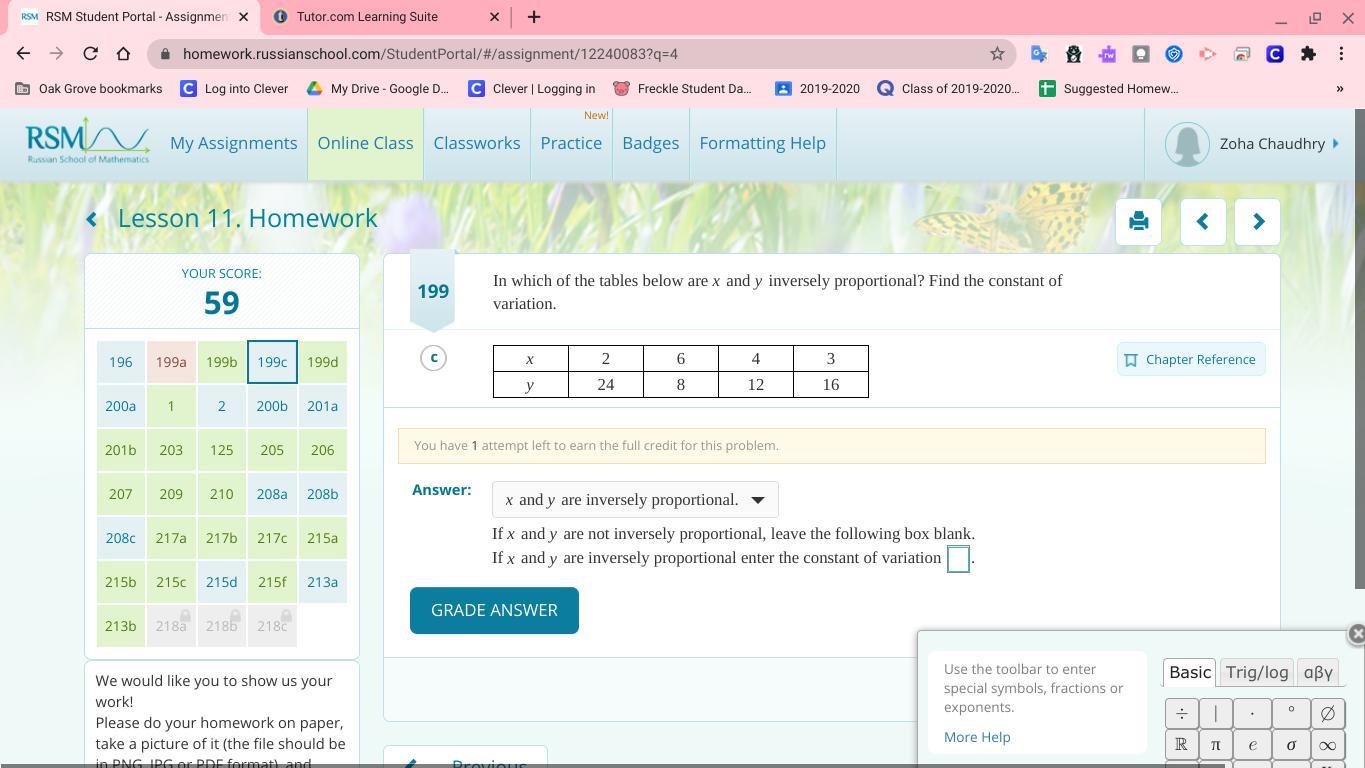Open the inversely proportional answer dropdown

(x=635, y=500)
